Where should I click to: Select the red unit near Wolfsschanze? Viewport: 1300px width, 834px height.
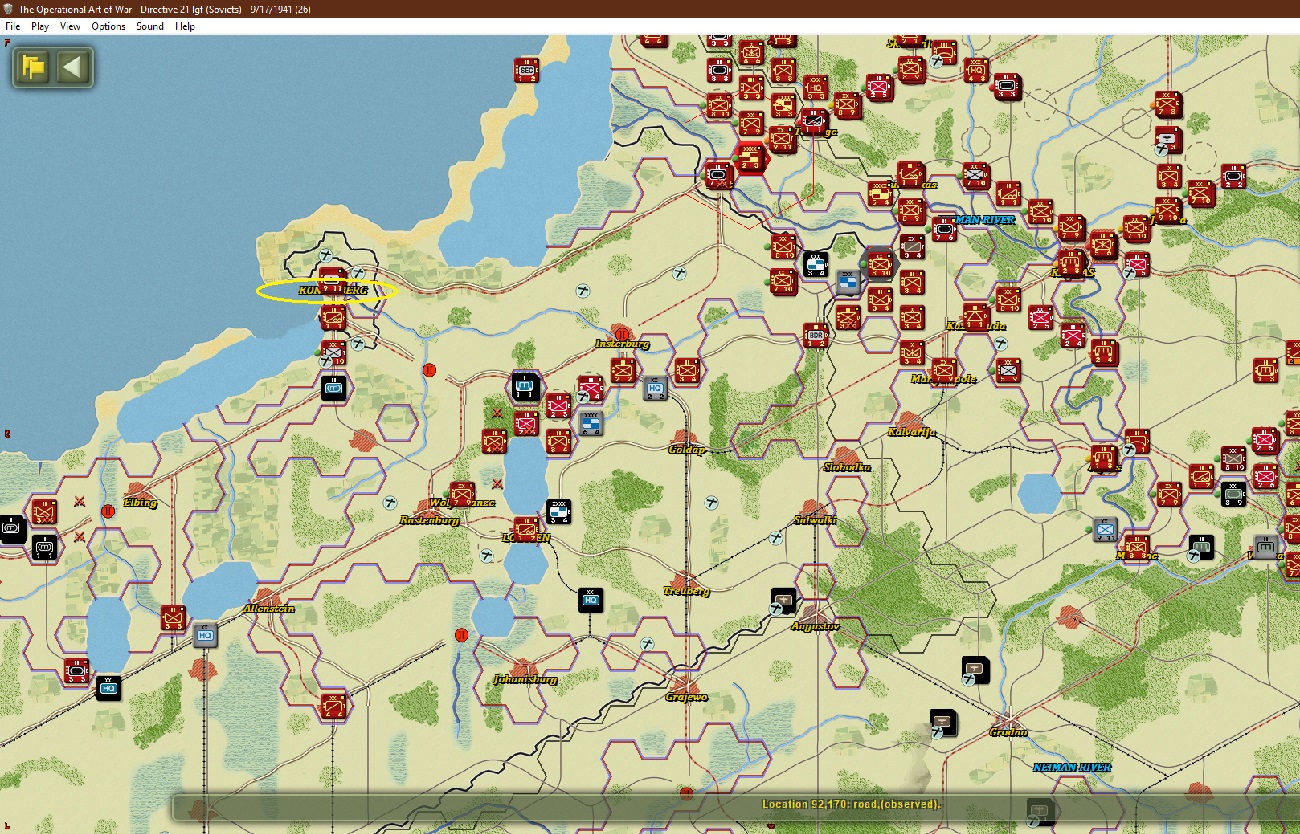pyautogui.click(x=462, y=494)
